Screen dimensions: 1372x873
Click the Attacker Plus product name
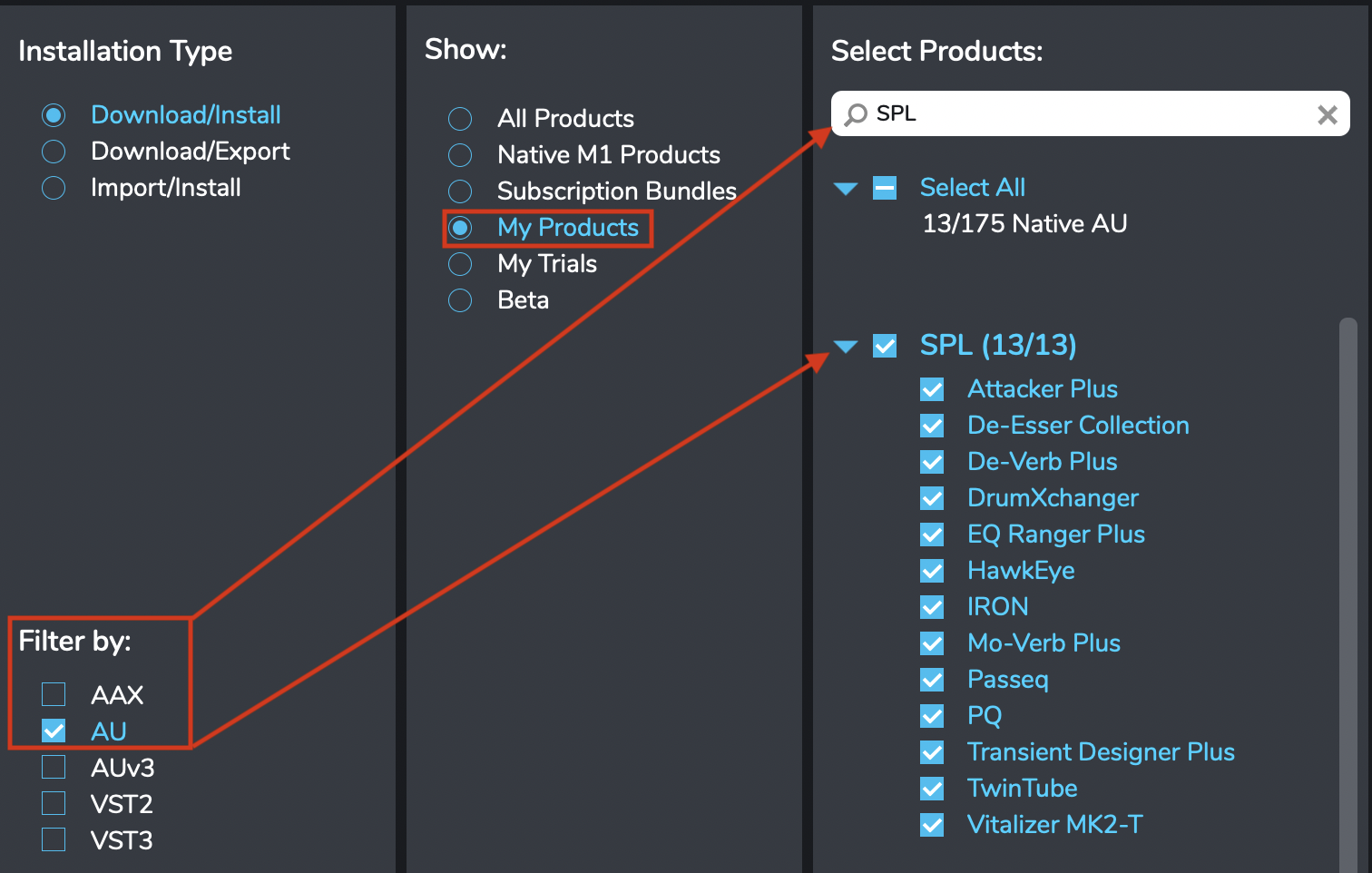click(x=1043, y=388)
